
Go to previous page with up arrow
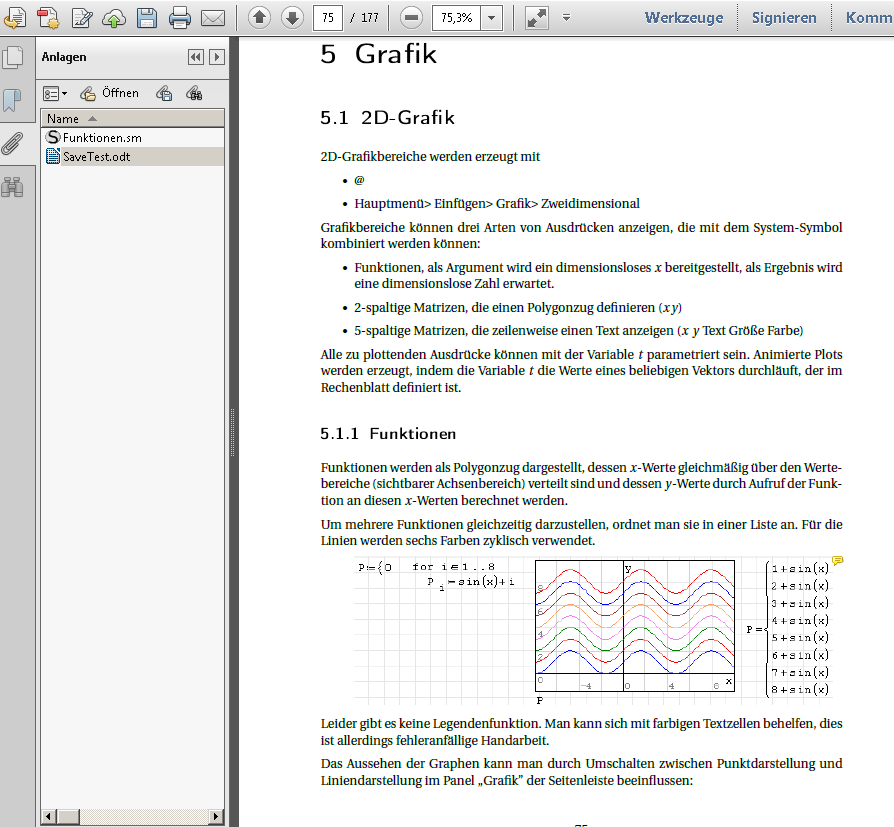click(x=259, y=17)
